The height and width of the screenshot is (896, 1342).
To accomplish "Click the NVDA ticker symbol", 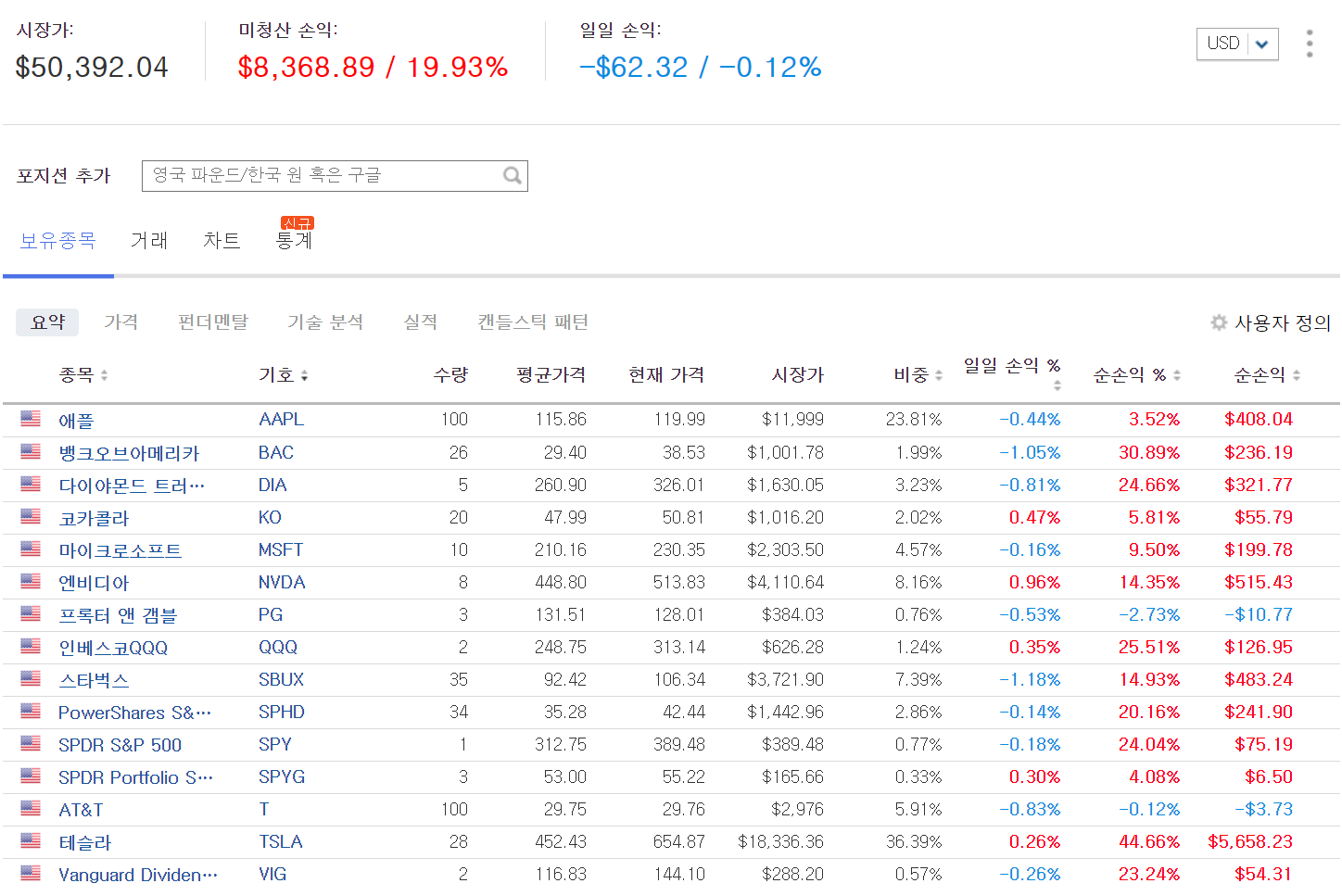I will pyautogui.click(x=282, y=583).
